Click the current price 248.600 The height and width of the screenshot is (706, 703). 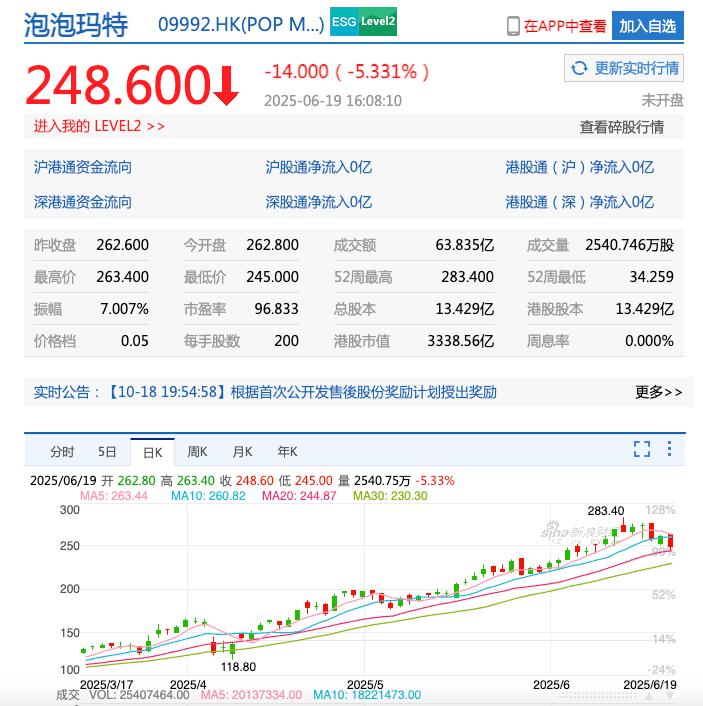[x=118, y=85]
